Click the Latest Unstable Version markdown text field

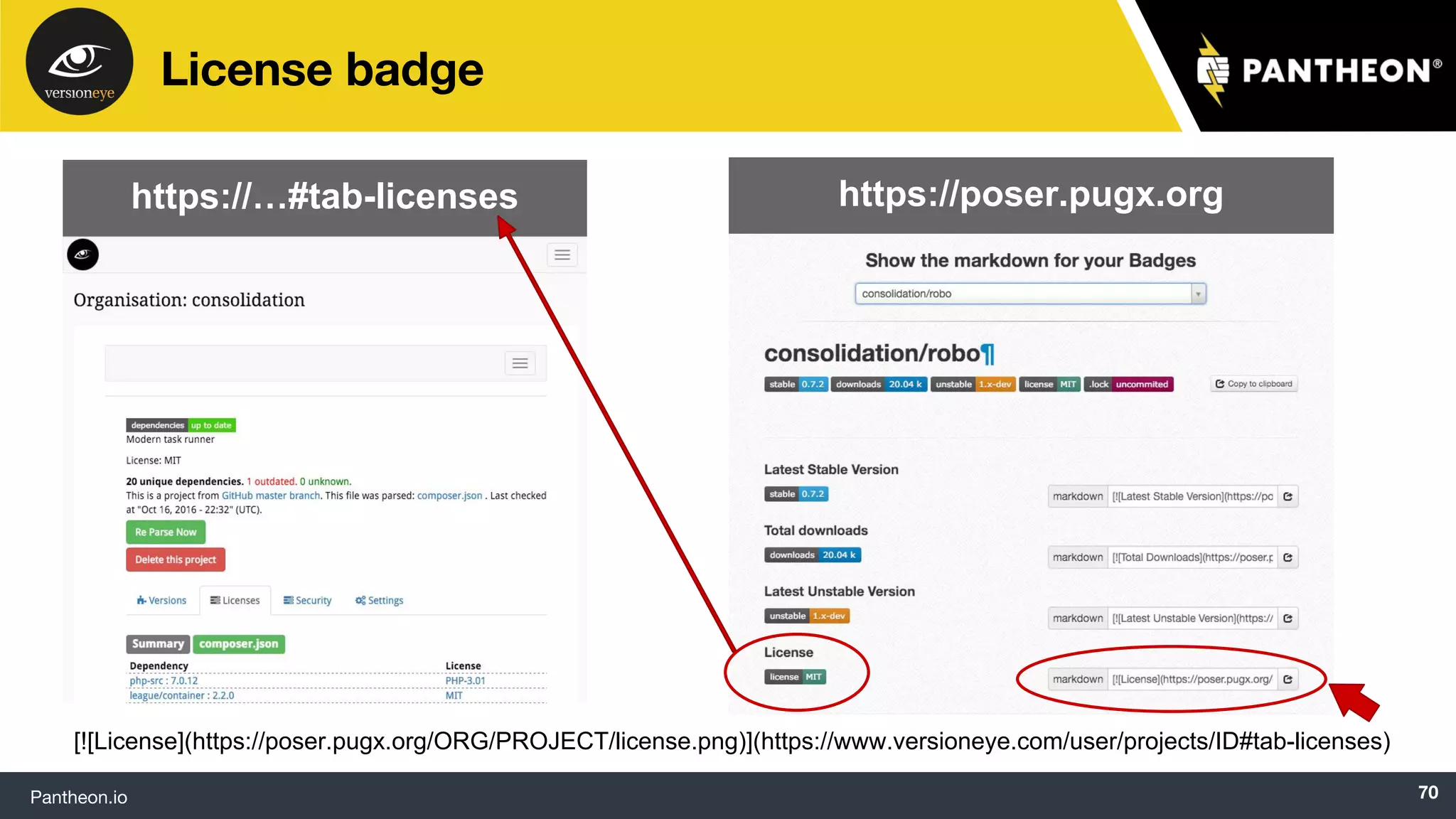[1193, 619]
